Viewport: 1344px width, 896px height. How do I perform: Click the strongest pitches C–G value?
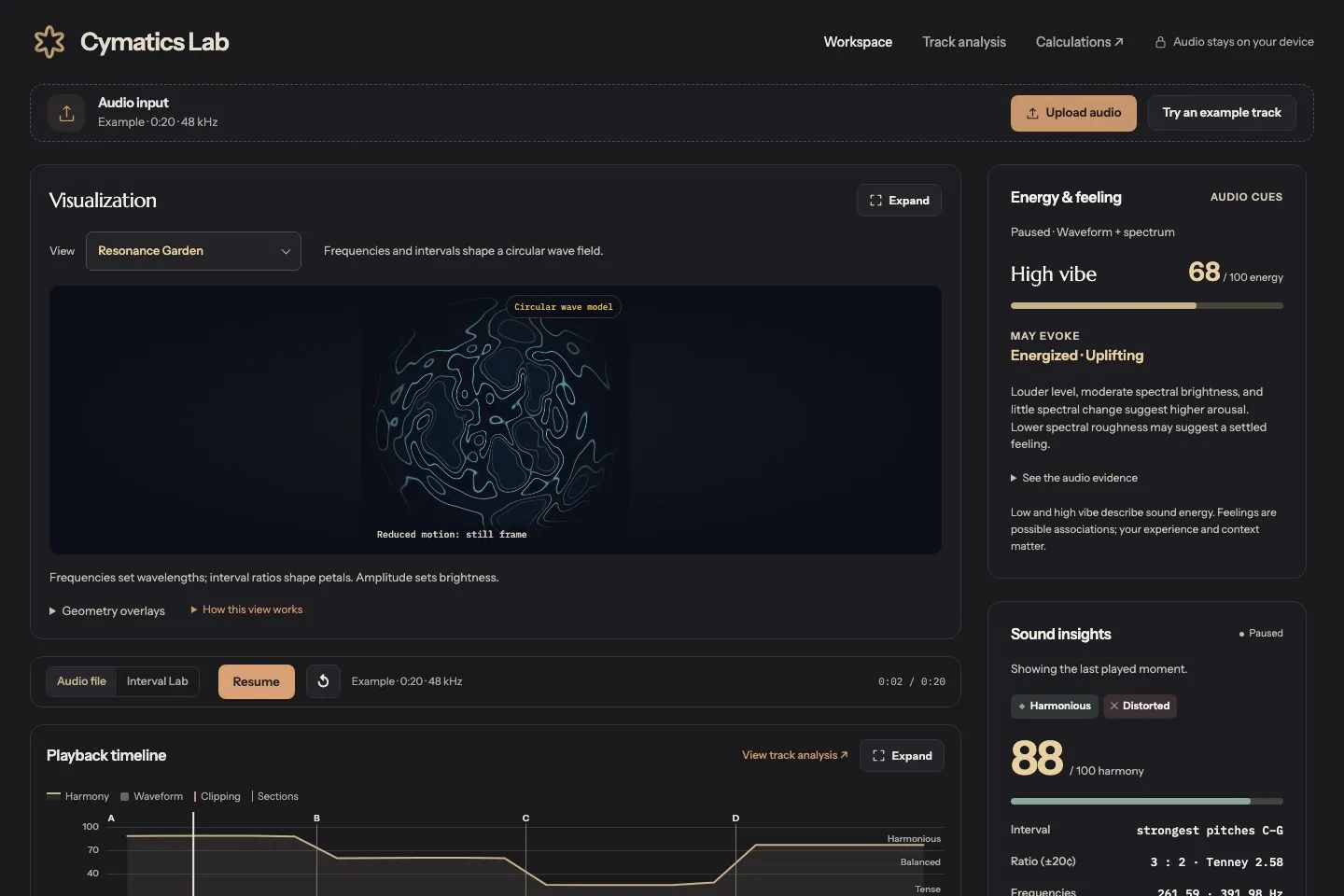[1210, 831]
